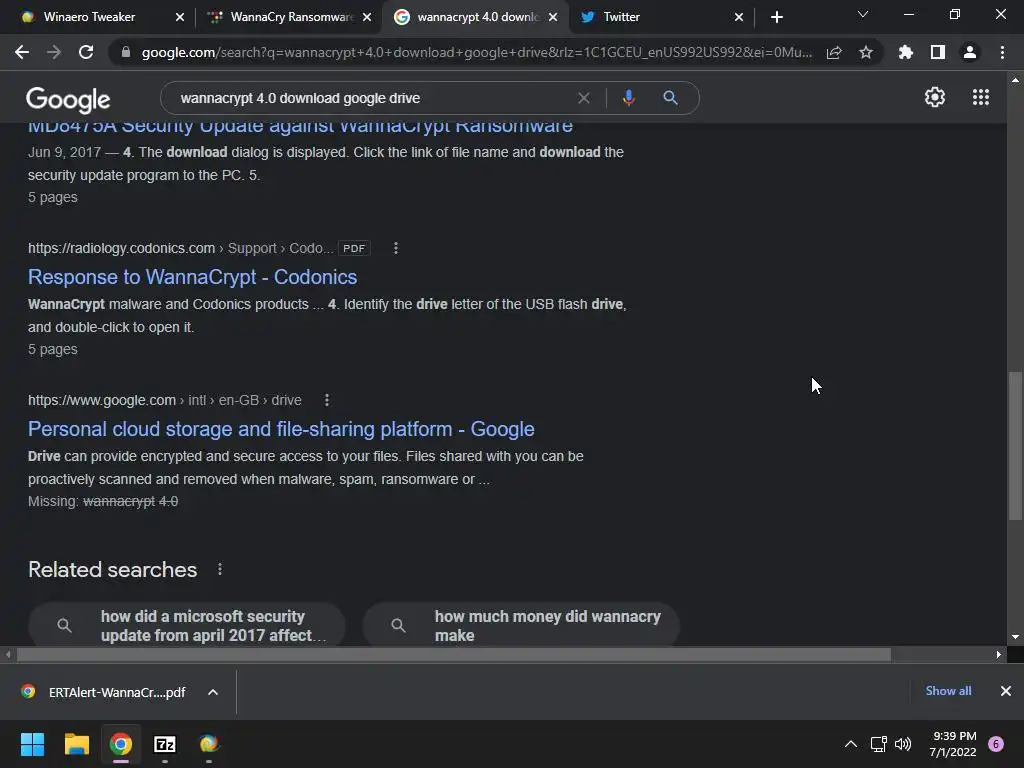Click the vertical page scrollbar thumb
Screen dimensions: 1024x768
(1015, 446)
